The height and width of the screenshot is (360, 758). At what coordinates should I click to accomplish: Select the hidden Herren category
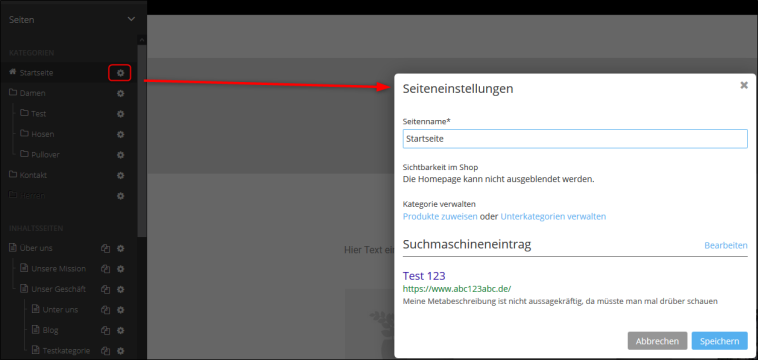pos(33,196)
